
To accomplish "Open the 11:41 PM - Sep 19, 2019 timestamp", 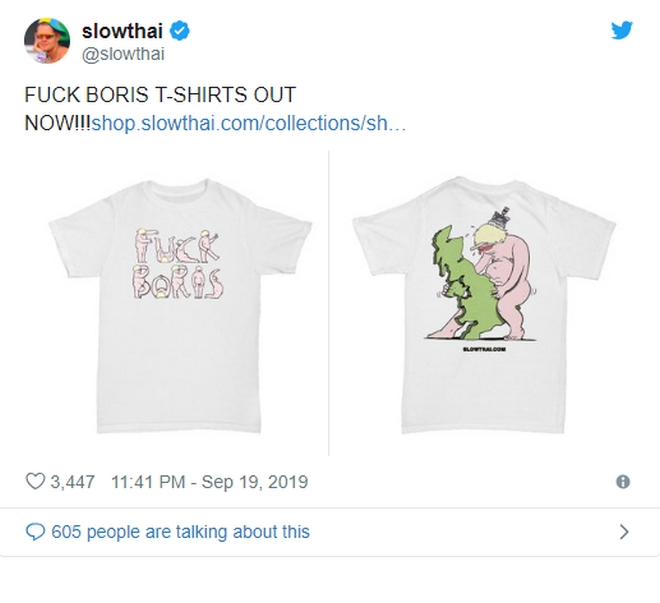I will coord(210,482).
